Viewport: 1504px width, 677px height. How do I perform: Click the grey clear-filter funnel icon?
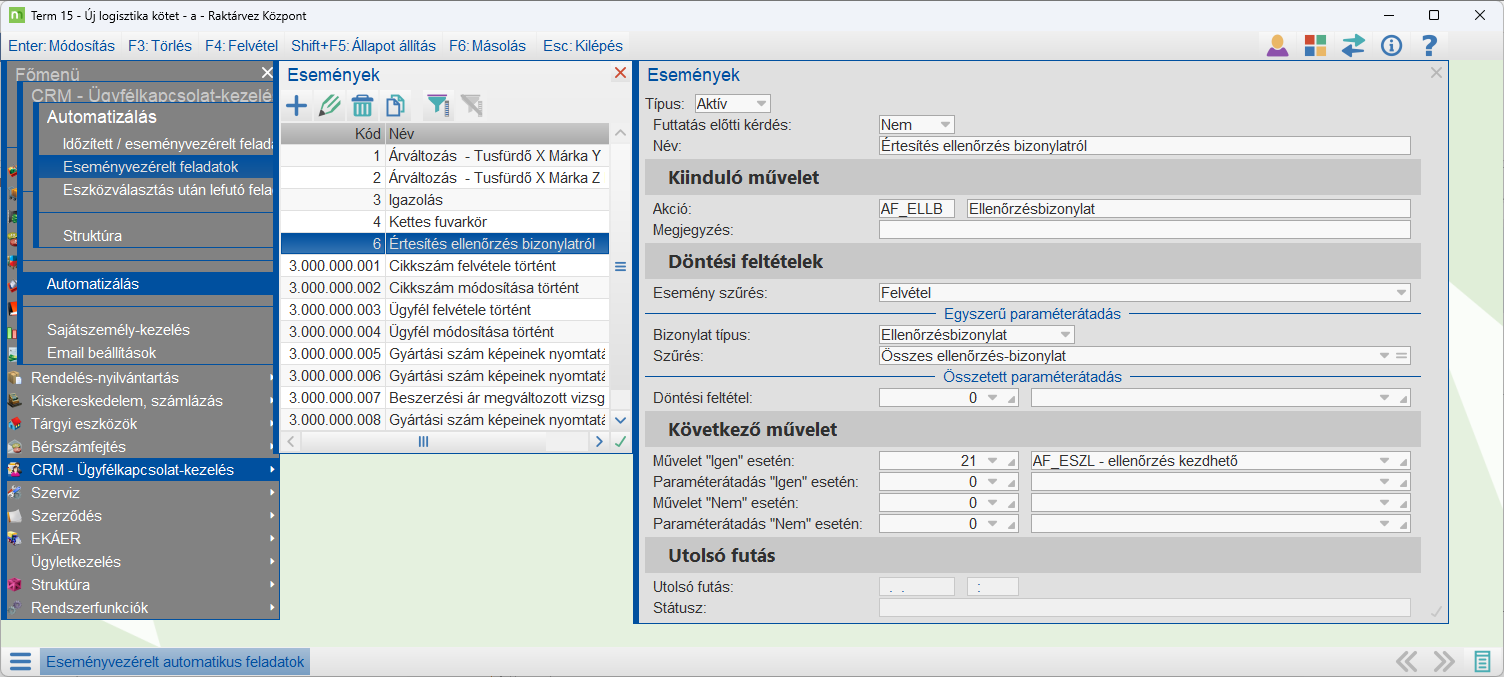pyautogui.click(x=471, y=105)
